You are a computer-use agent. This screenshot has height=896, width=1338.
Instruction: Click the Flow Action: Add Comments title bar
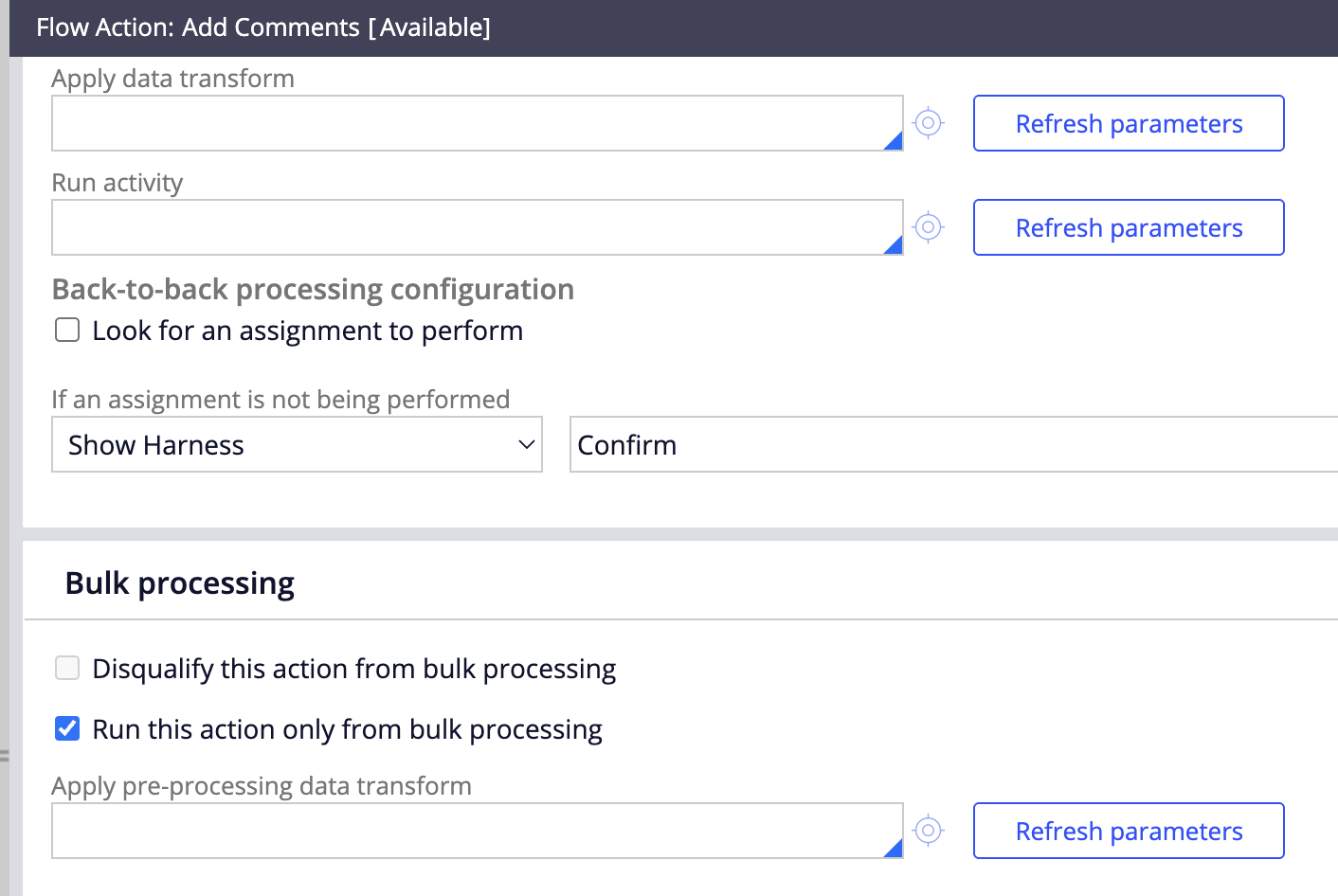coord(263,27)
